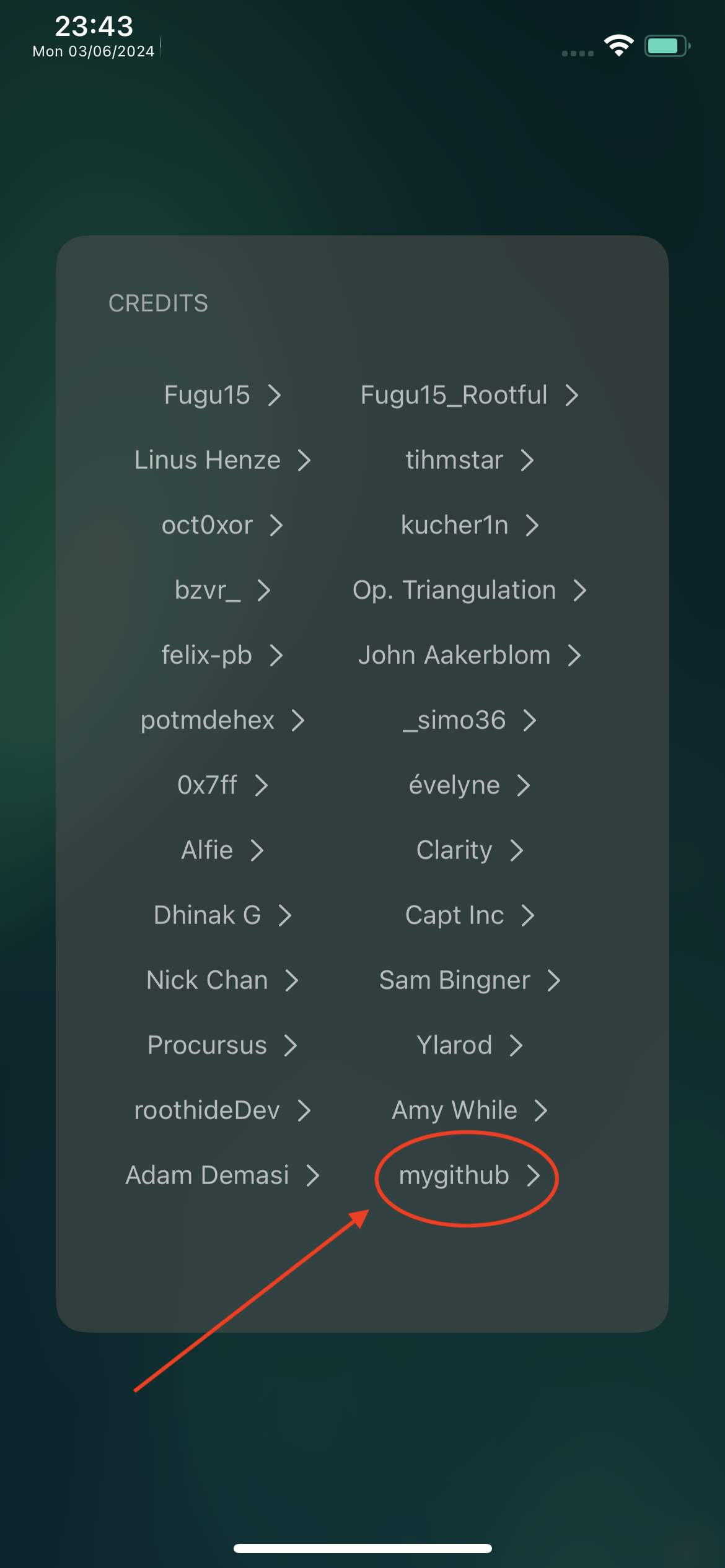The height and width of the screenshot is (1568, 725).
Task: Tap arrow beside Op. Triangulation
Action: 579,590
